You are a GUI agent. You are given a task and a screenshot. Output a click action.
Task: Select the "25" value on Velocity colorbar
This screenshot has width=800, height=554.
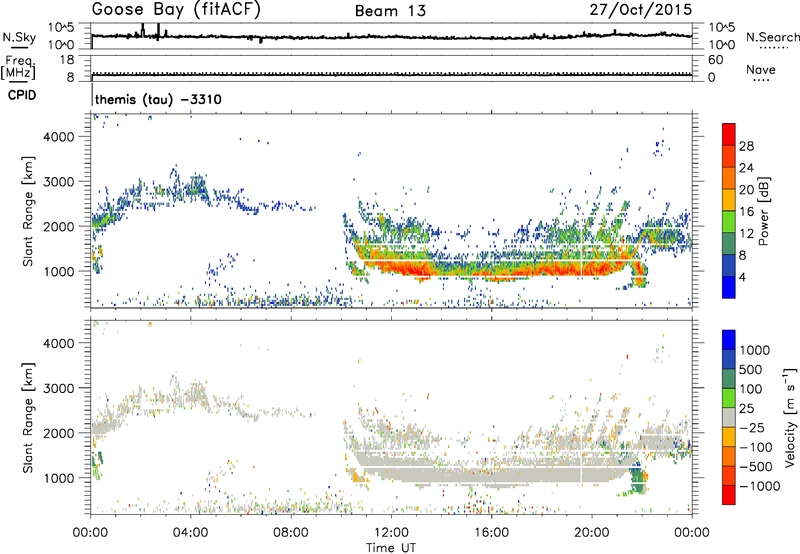tap(747, 408)
